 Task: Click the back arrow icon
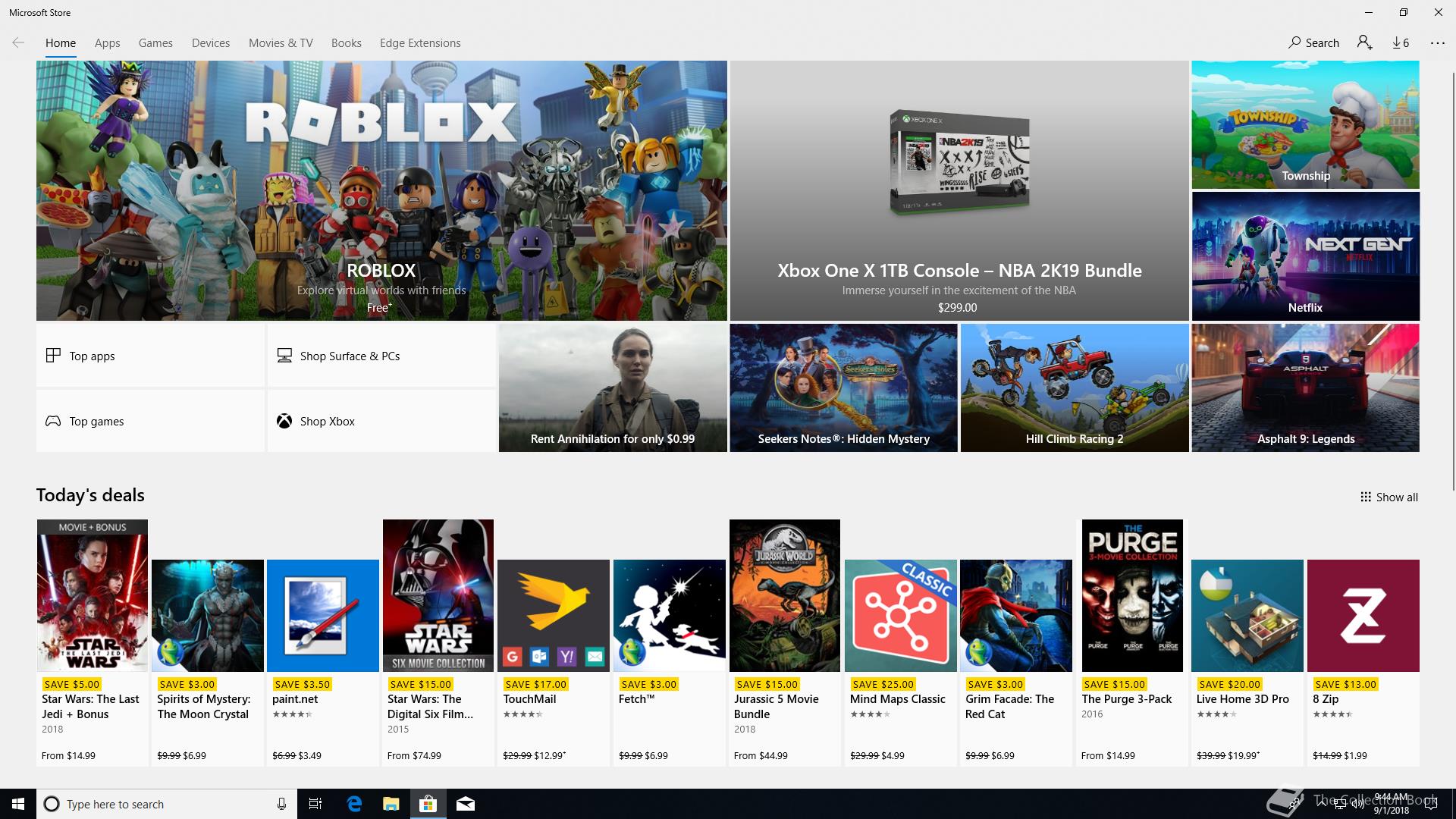tap(18, 43)
